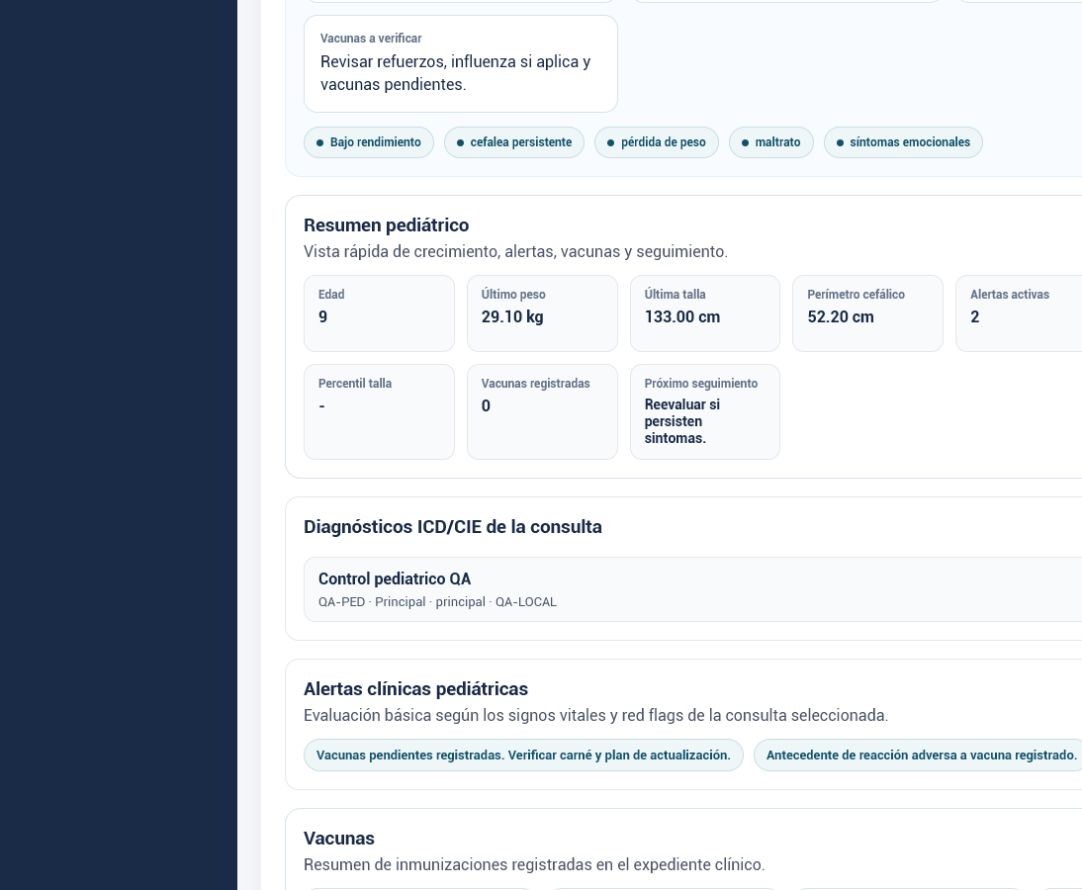This screenshot has height=890, width=1082.
Task: Select the Percentil talla card
Action: (379, 412)
